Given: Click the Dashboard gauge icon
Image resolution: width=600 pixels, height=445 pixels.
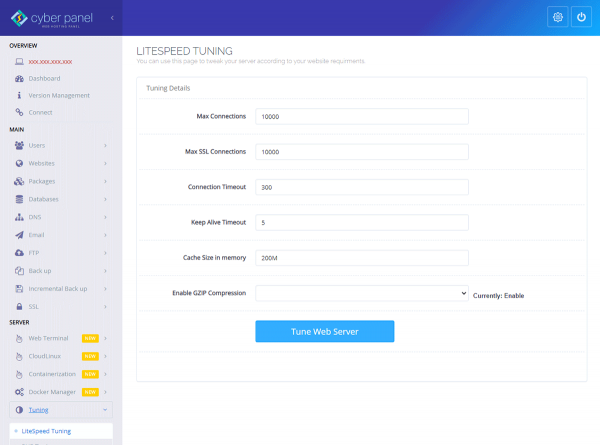Looking at the screenshot, I should pos(19,78).
